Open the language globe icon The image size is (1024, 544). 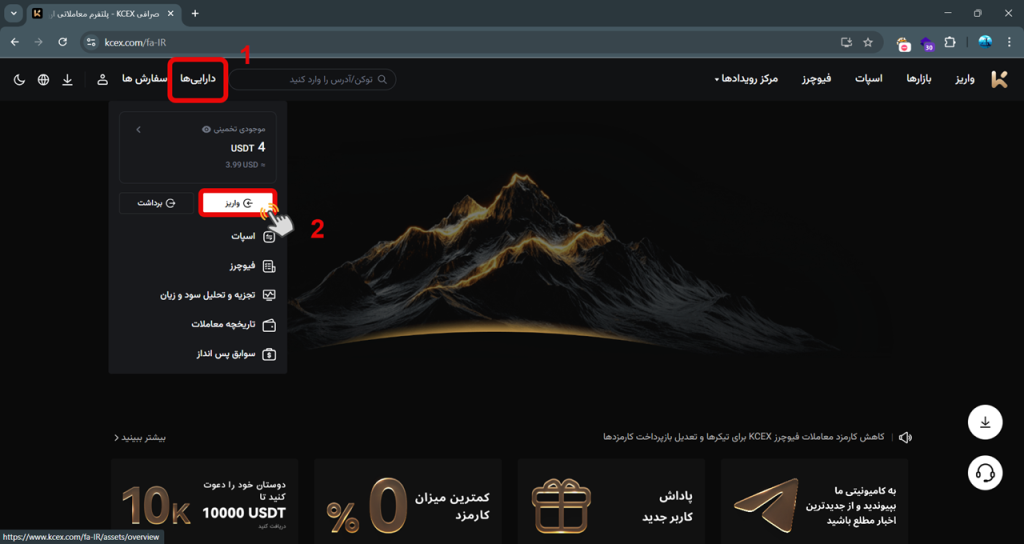(43, 80)
